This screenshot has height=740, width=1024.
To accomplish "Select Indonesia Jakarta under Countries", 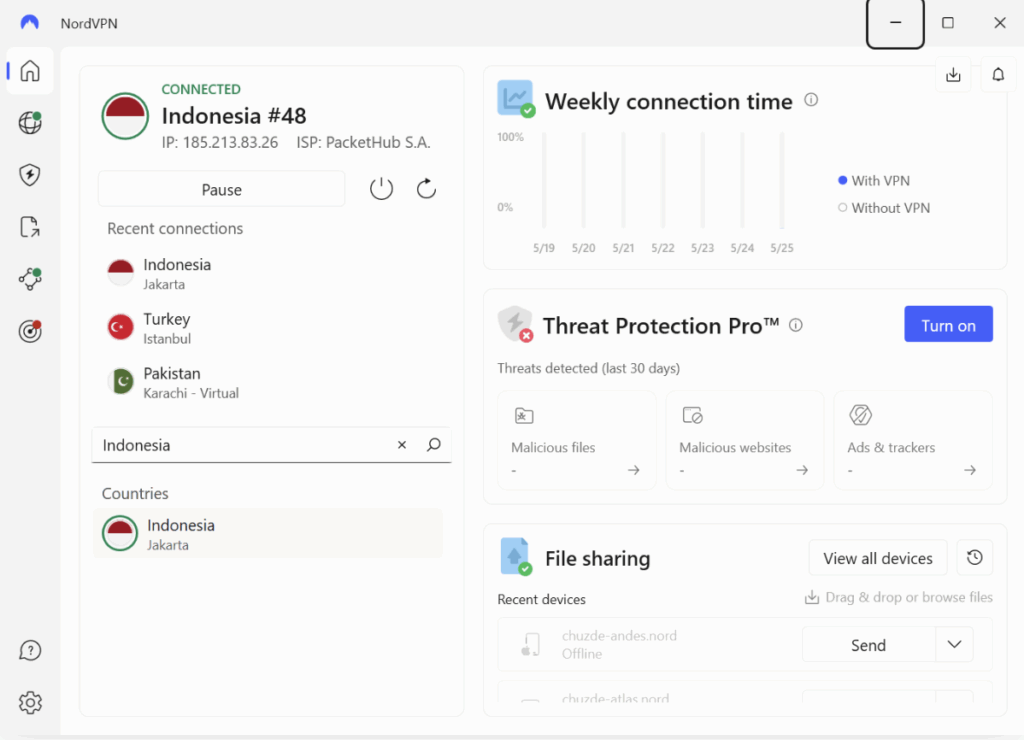I will 268,534.
